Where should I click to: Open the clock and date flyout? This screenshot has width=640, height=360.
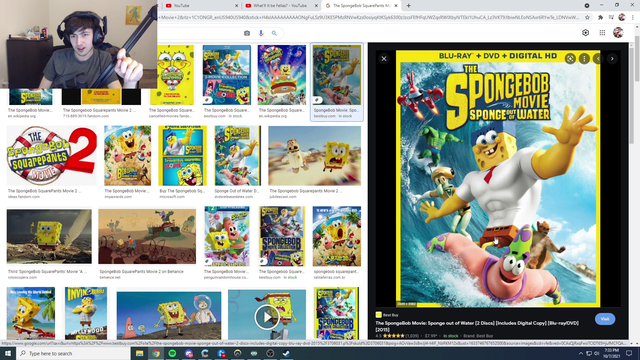(x=611, y=353)
